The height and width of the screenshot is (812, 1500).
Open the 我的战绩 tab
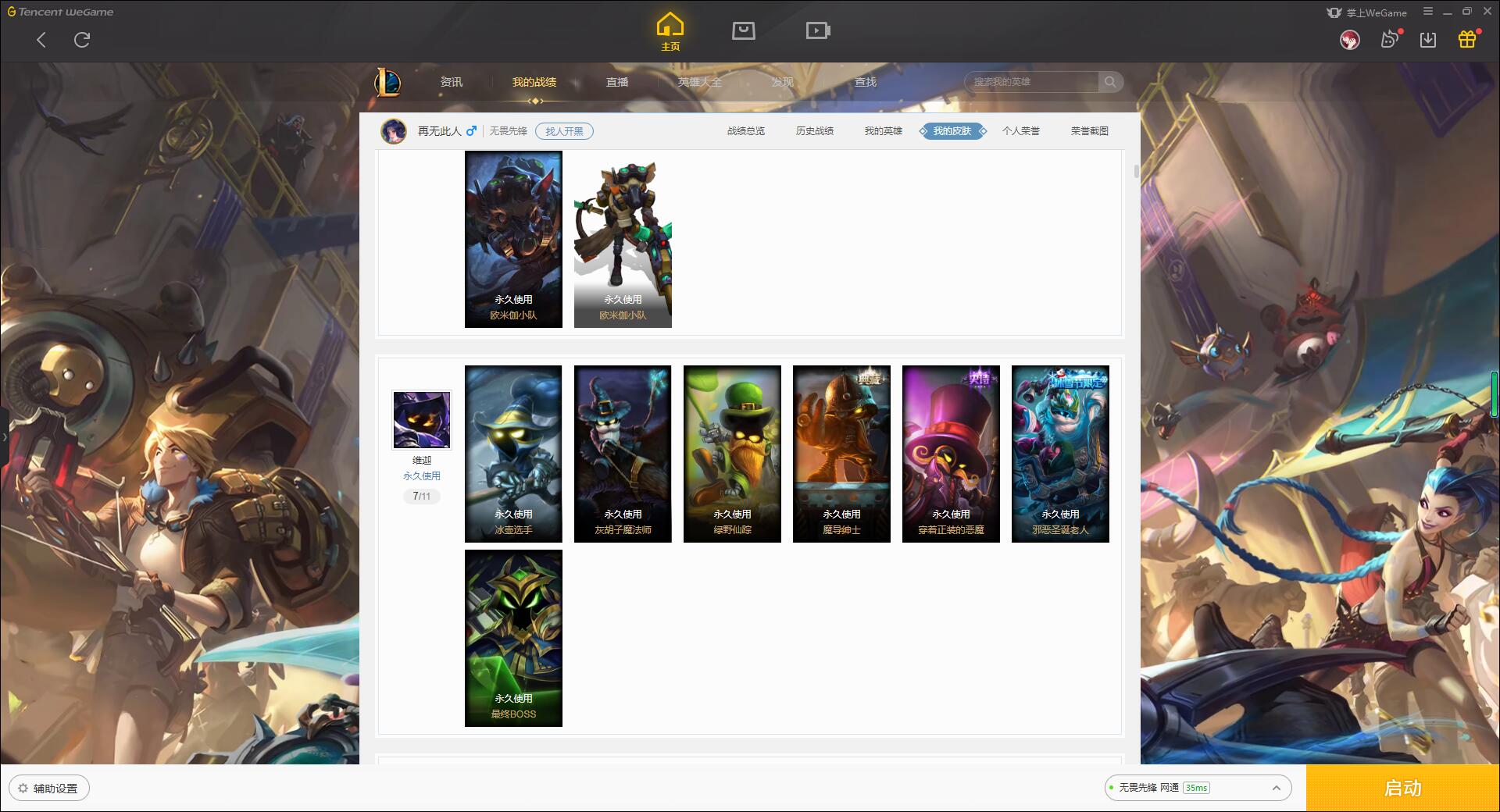(534, 82)
